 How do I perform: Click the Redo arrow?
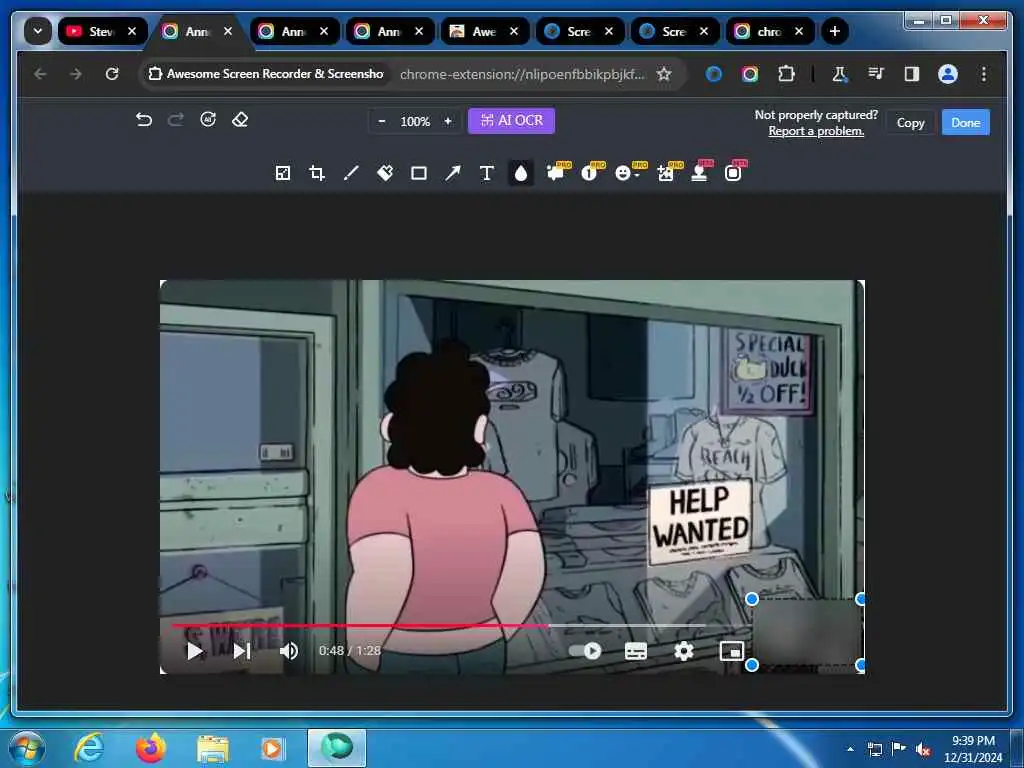176,120
